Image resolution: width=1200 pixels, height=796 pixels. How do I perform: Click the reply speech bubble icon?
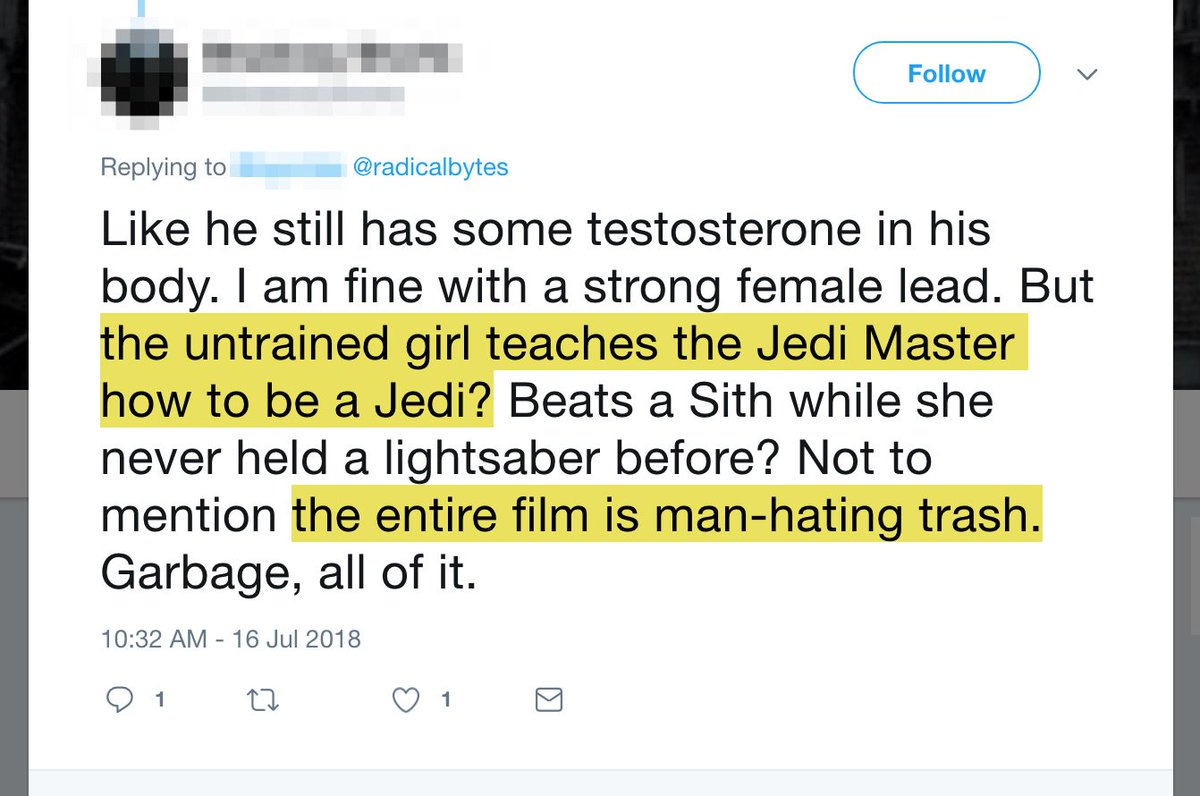(119, 699)
